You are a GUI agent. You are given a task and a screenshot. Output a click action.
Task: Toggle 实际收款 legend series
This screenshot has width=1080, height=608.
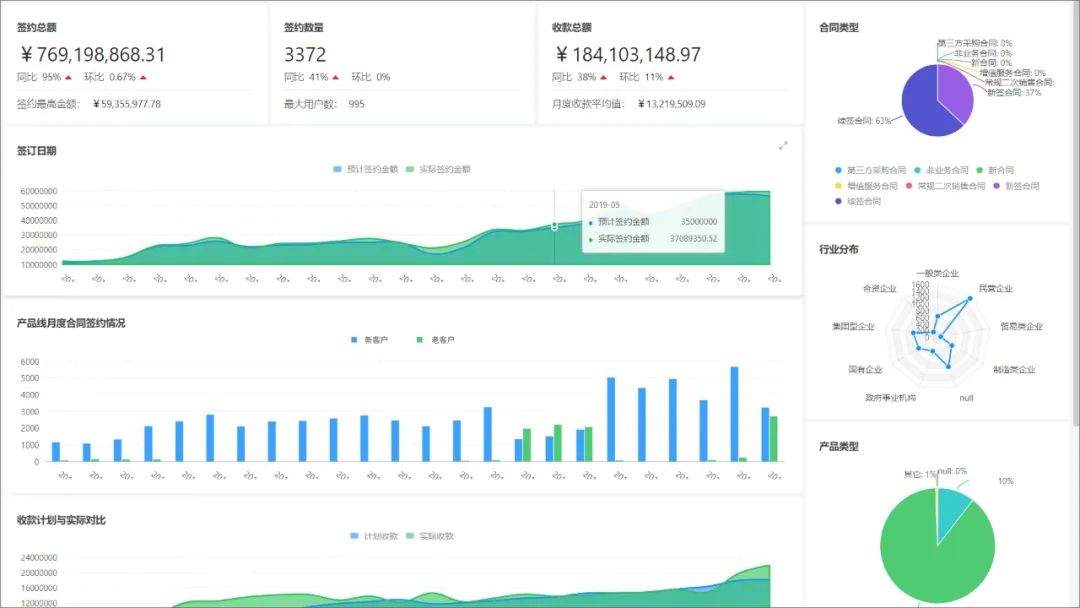point(430,536)
